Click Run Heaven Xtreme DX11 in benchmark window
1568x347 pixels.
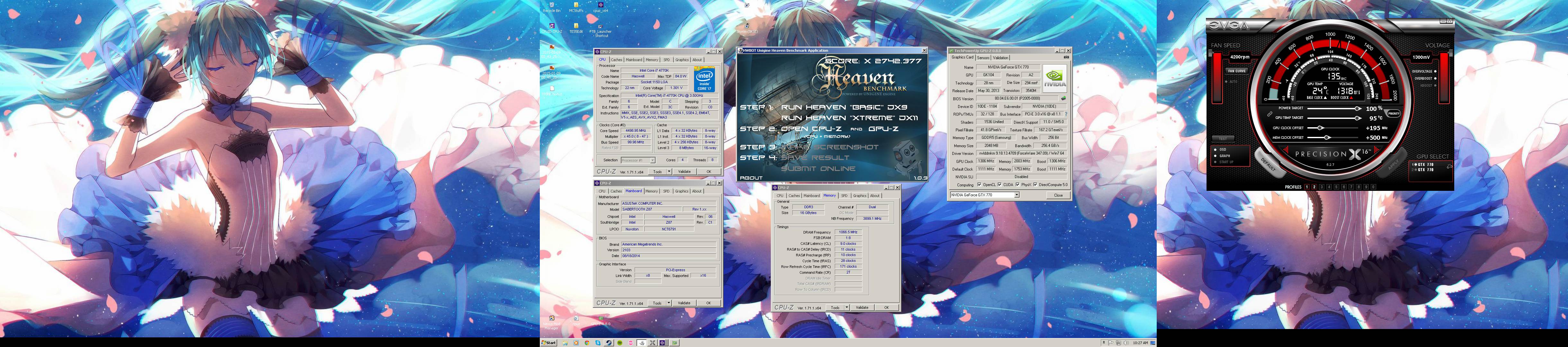(849, 118)
